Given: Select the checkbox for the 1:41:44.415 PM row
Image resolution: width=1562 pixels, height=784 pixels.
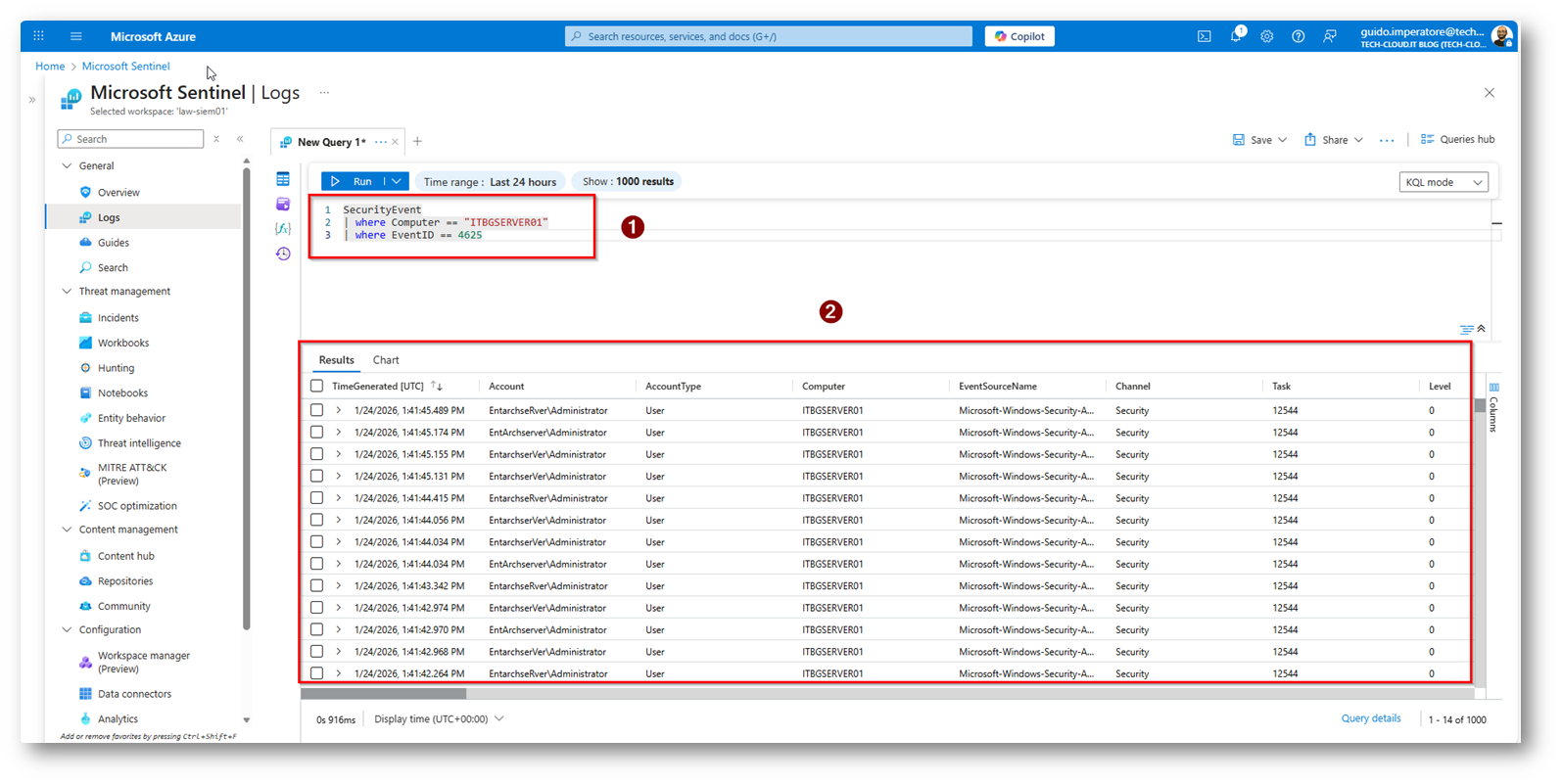Looking at the screenshot, I should pos(316,498).
